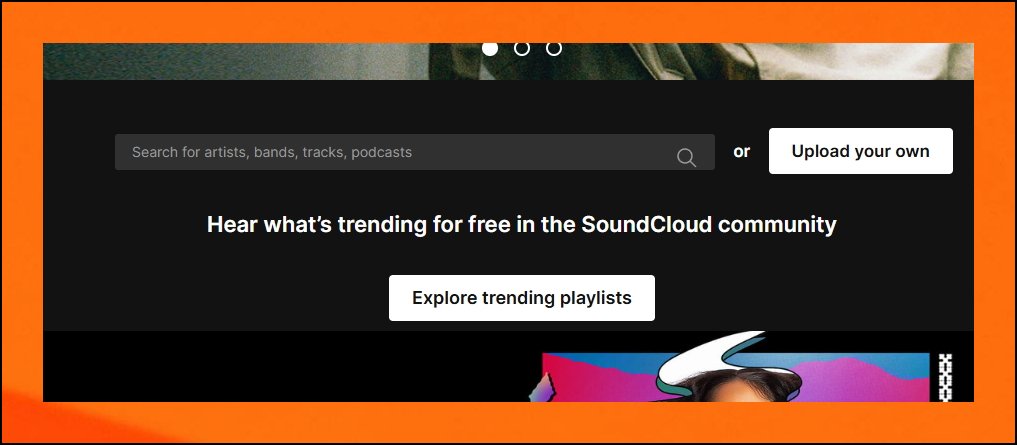Focus the search for artists, bands field
Viewport: 1017px width, 445px height.
point(414,152)
